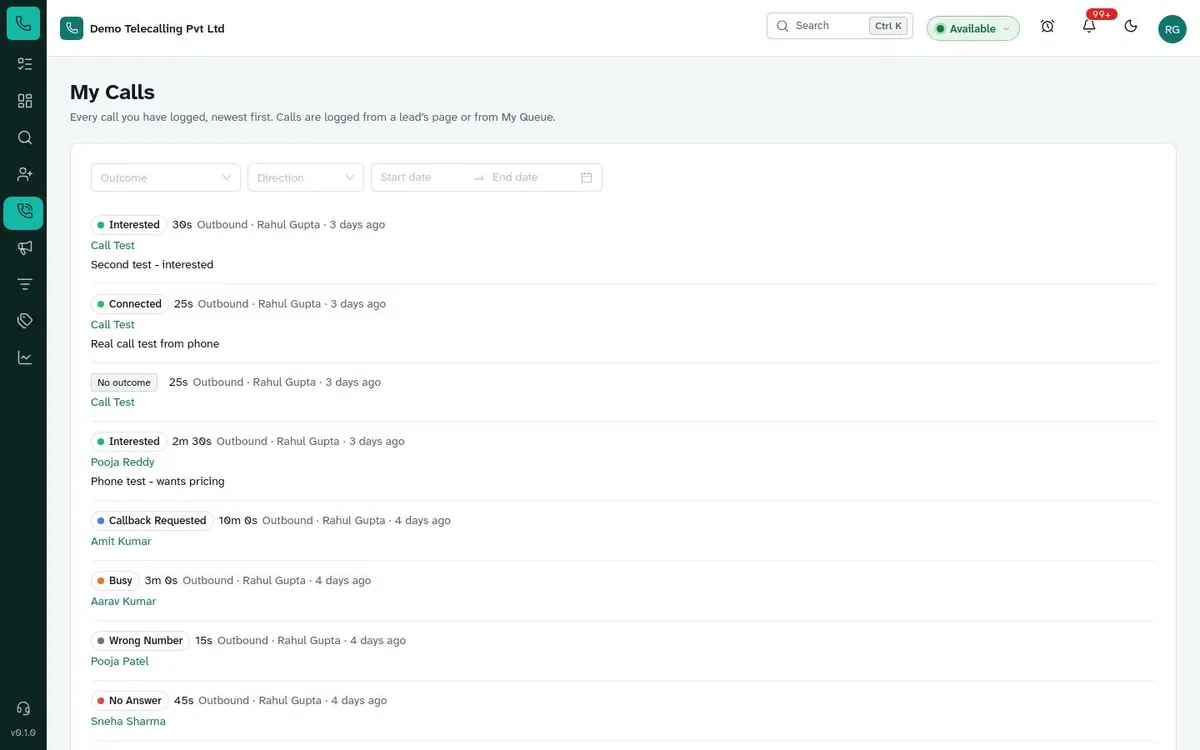This screenshot has width=1200, height=750.
Task: Click the My Calls page heading
Action: 112,92
